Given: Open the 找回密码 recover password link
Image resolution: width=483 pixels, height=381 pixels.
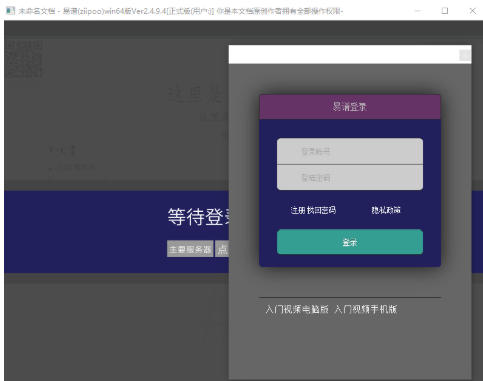Looking at the screenshot, I should coord(321,210).
